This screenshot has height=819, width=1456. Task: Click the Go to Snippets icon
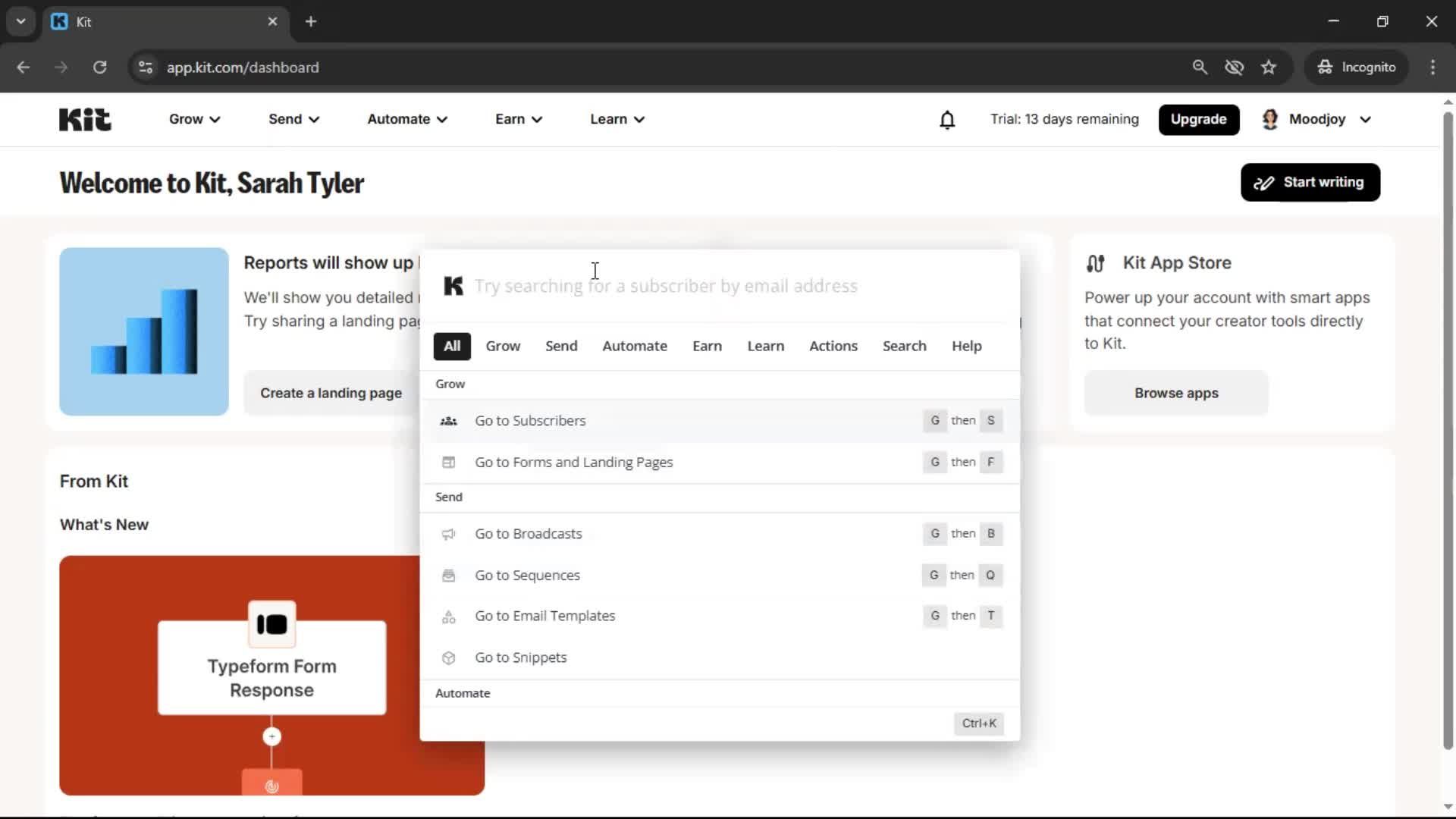tap(448, 657)
